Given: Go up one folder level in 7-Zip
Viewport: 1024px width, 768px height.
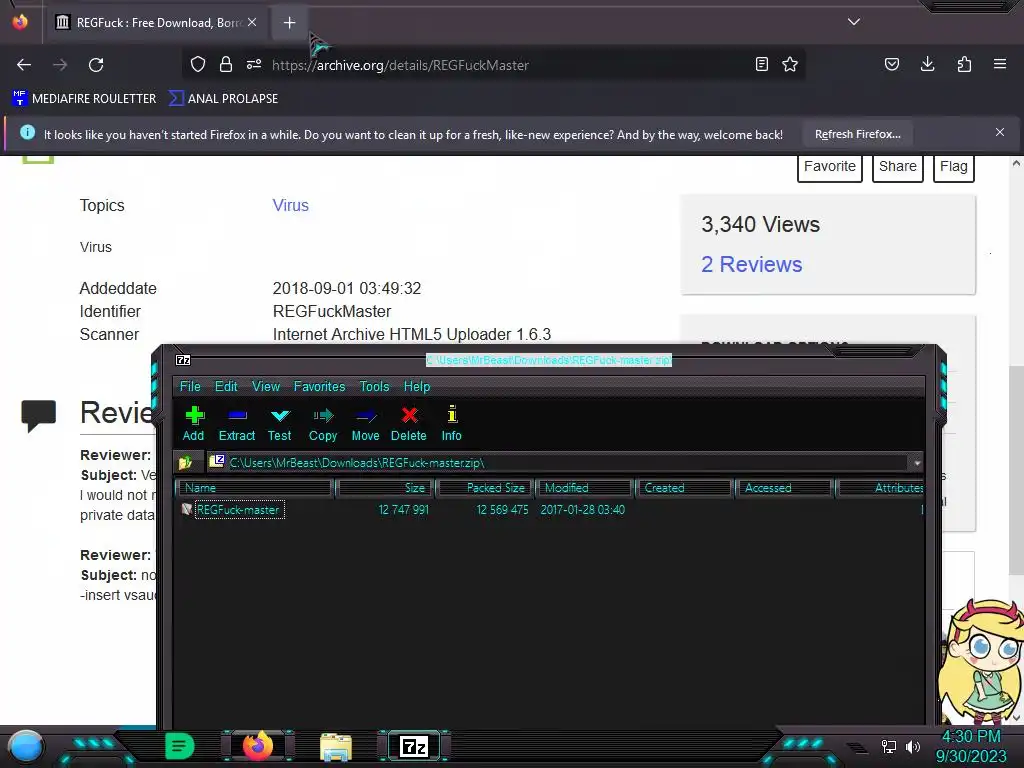Looking at the screenshot, I should point(185,462).
